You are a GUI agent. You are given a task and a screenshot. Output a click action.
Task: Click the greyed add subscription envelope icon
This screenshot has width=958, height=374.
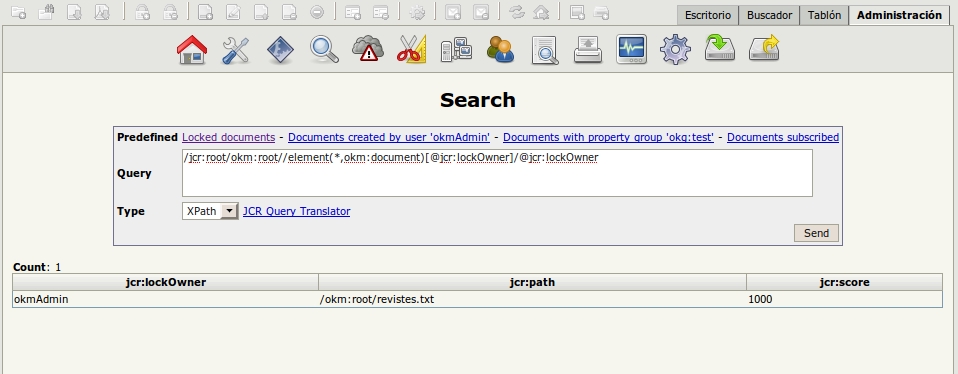[453, 12]
